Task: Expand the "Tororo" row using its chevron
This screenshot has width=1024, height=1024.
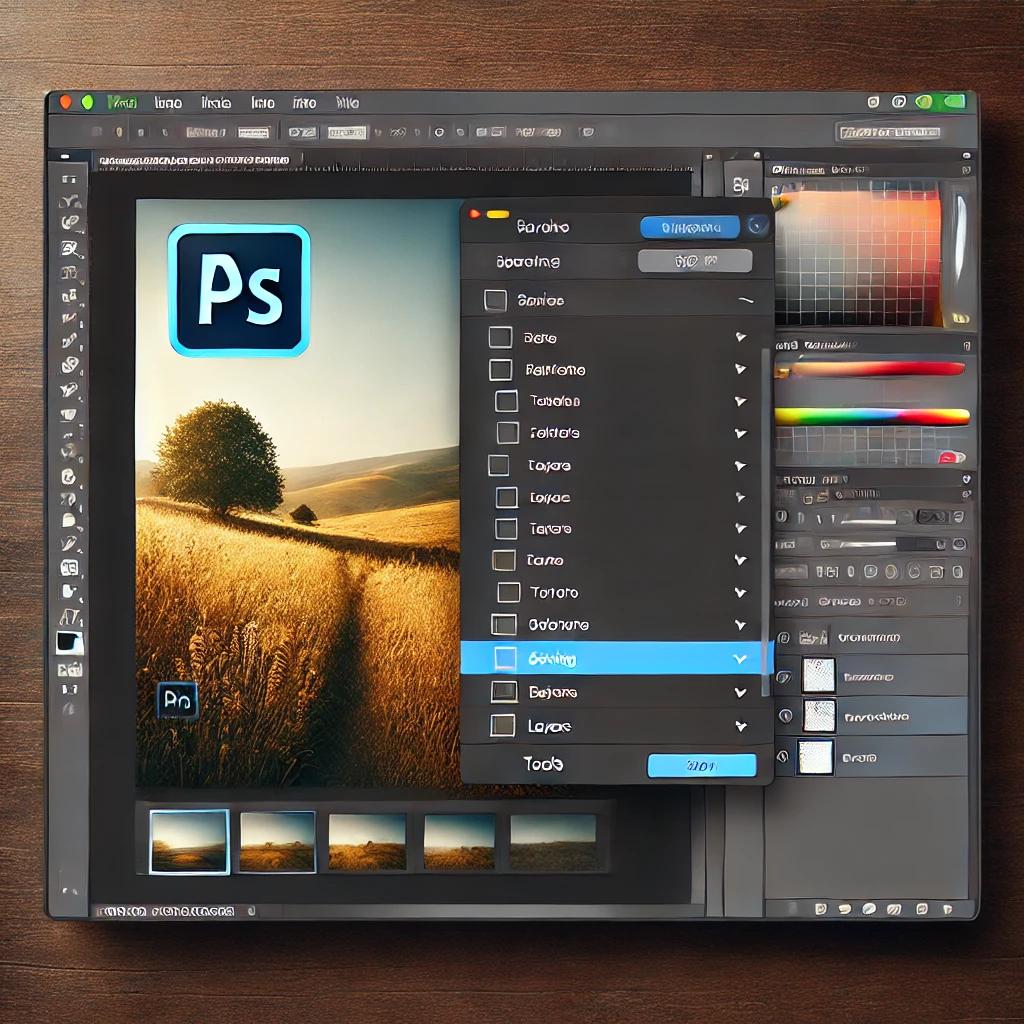Action: 741,592
